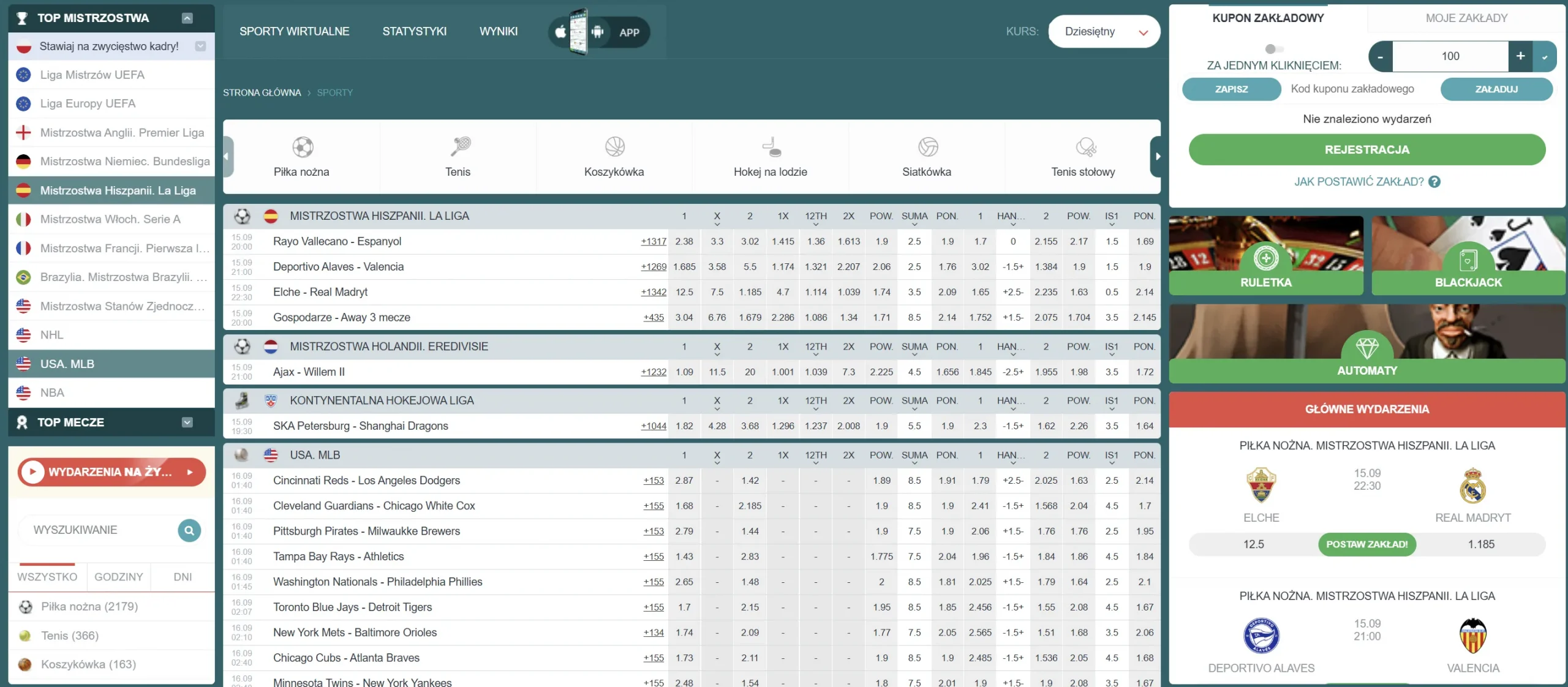This screenshot has height=687, width=1568.
Task: Open the Automaty slots tile
Action: [x=1367, y=343]
